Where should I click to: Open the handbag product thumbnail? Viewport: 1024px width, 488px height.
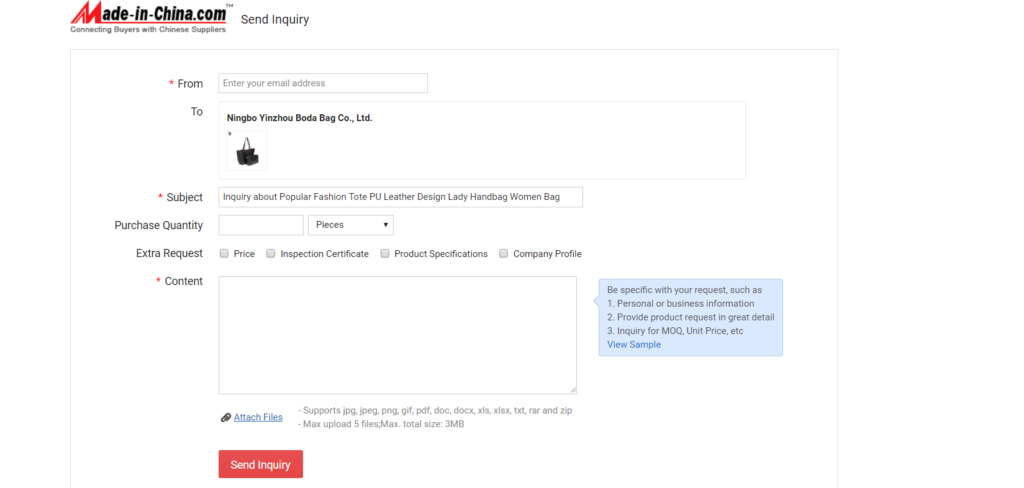click(x=247, y=150)
